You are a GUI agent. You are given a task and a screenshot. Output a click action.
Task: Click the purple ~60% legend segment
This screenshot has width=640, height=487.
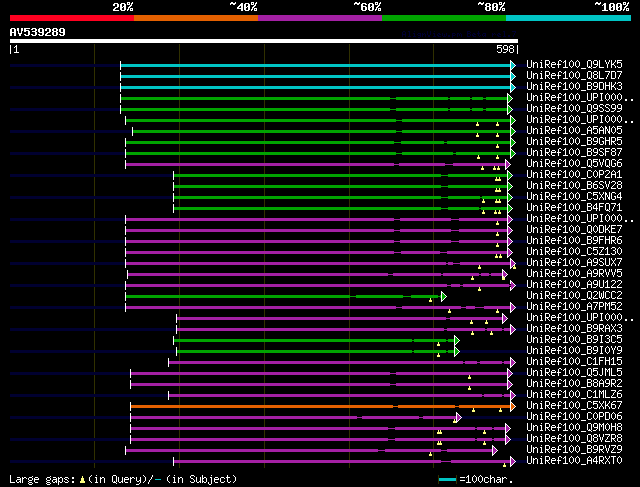pyautogui.click(x=320, y=18)
